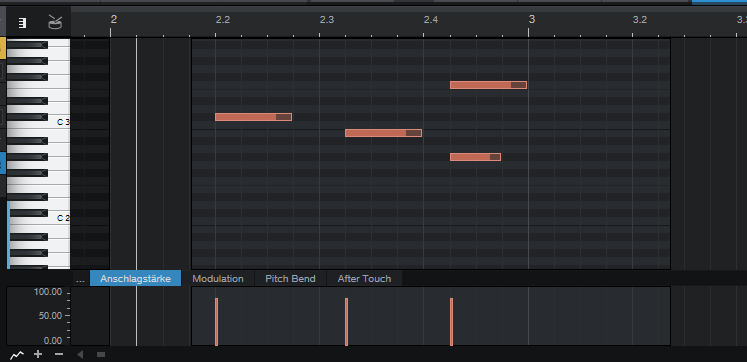This screenshot has height=362, width=747.
Task: Adjust the velocity bar at position 2.2
Action: [x=216, y=322]
